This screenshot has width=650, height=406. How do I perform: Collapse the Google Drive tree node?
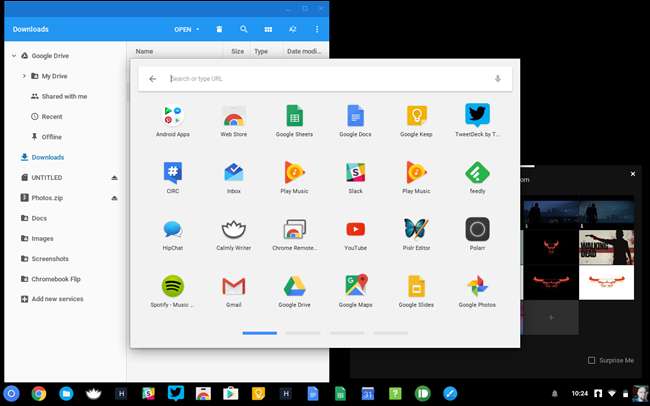pyautogui.click(x=14, y=56)
